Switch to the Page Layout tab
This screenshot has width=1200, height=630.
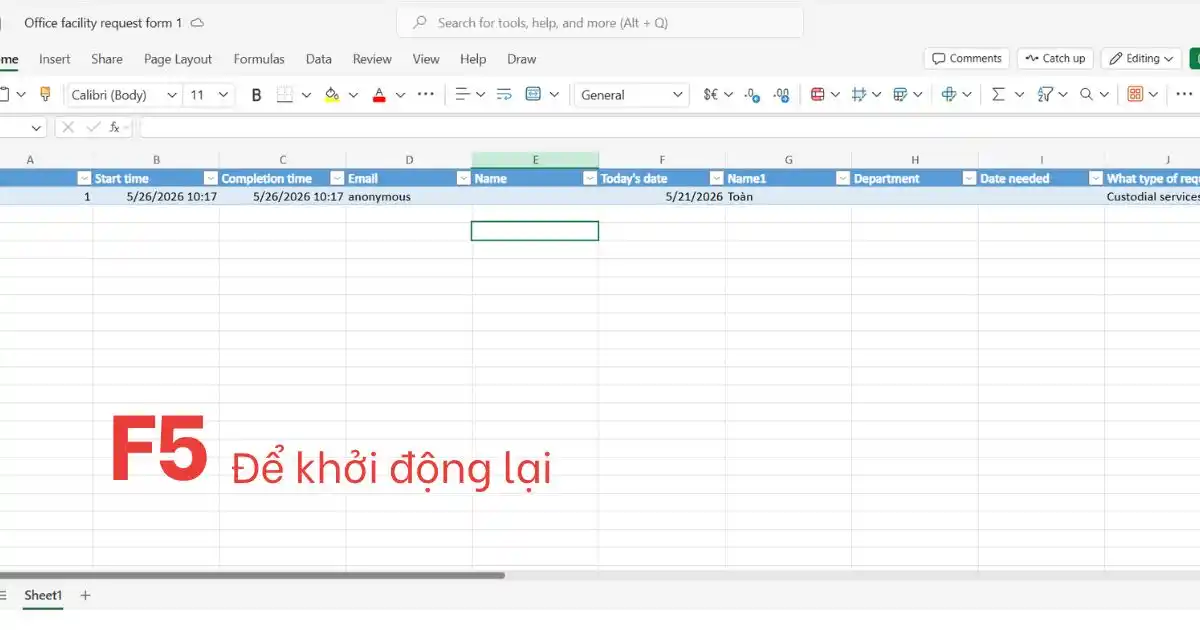click(178, 59)
